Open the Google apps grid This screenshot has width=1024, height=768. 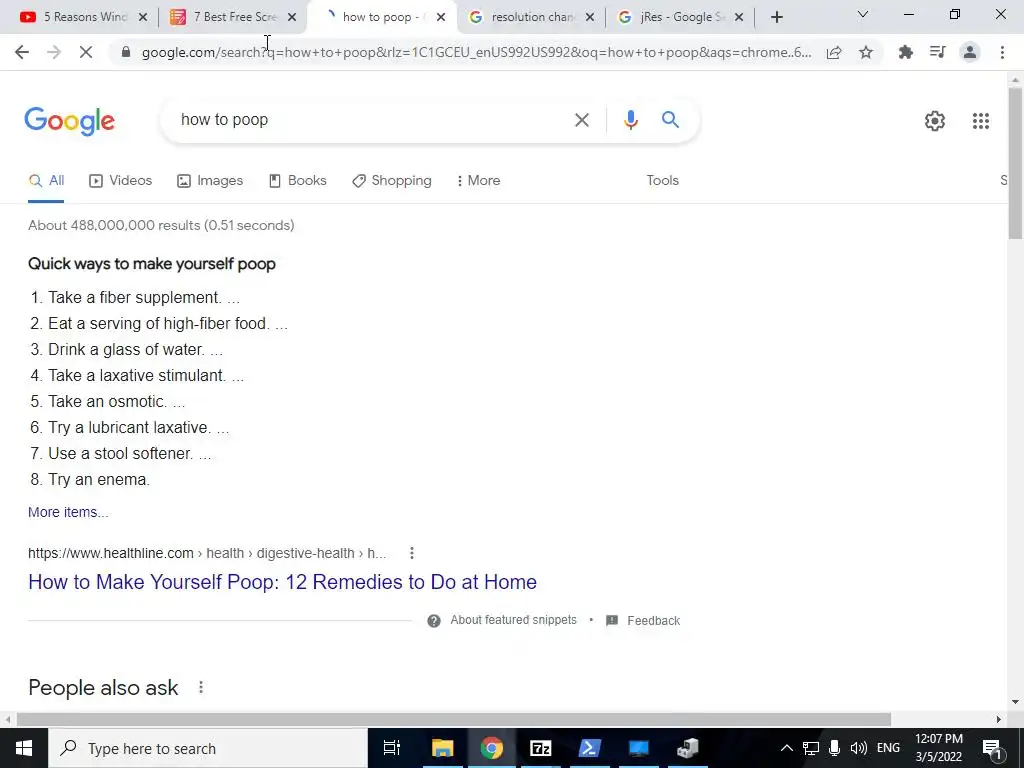pyautogui.click(x=980, y=121)
